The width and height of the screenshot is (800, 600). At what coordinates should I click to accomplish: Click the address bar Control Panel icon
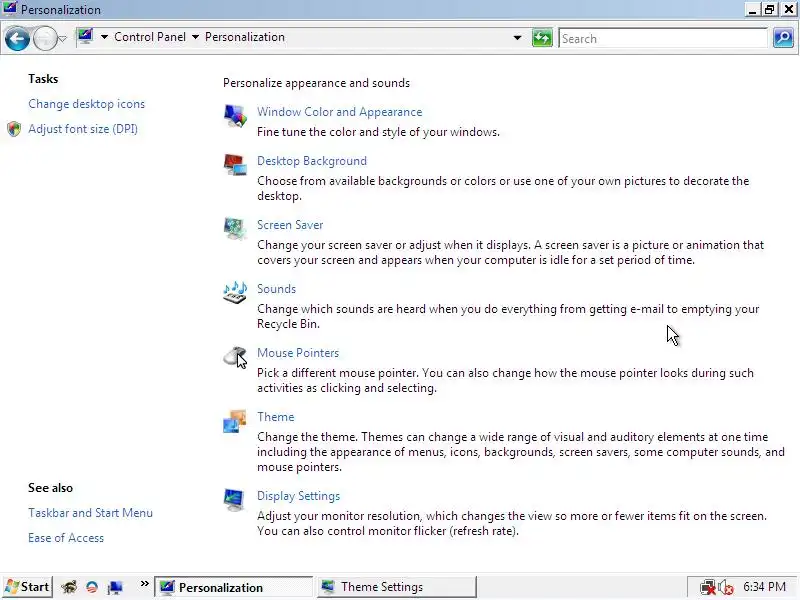[x=85, y=37]
